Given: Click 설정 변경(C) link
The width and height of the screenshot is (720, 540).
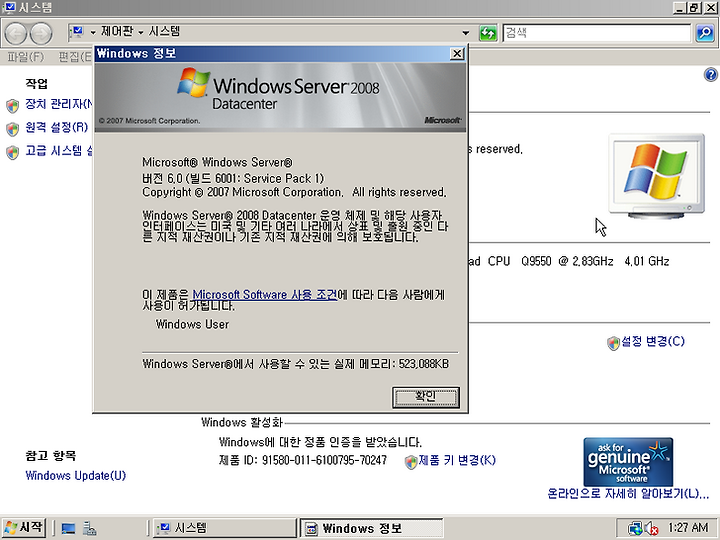Looking at the screenshot, I should click(x=652, y=341).
